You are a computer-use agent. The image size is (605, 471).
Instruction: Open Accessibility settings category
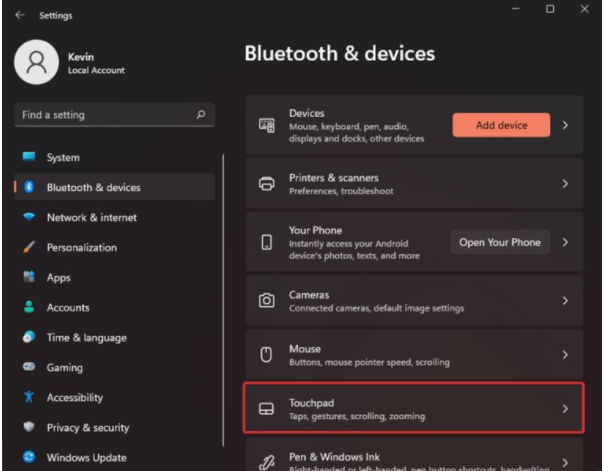(x=74, y=398)
